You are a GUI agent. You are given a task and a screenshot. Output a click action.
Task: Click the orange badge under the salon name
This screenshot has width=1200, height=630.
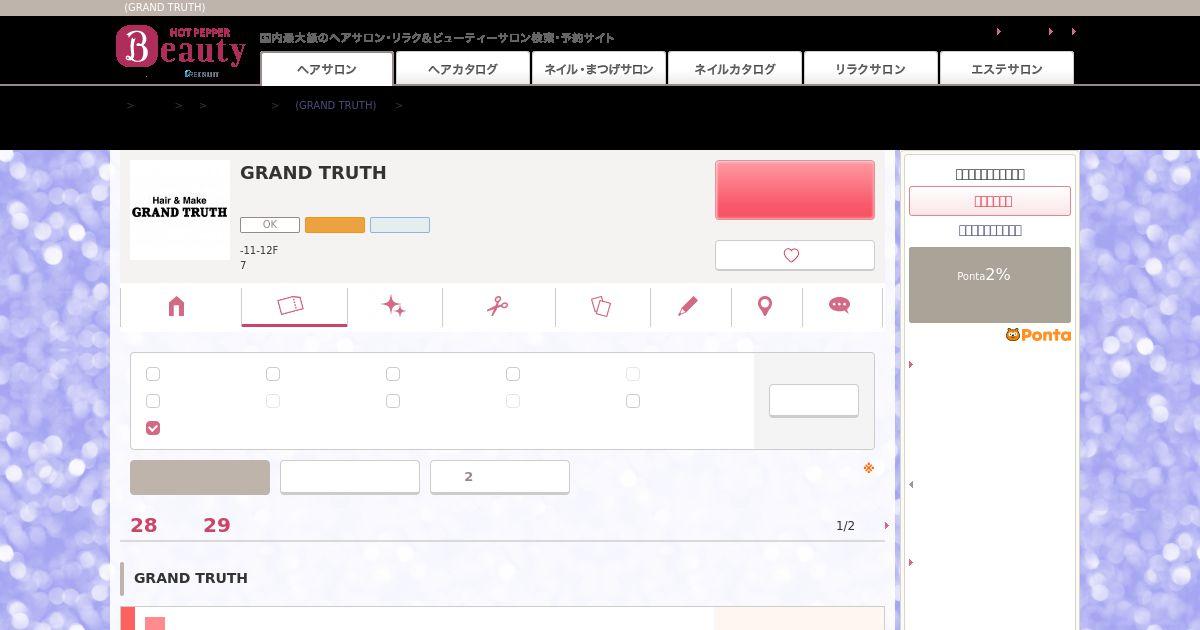click(335, 225)
